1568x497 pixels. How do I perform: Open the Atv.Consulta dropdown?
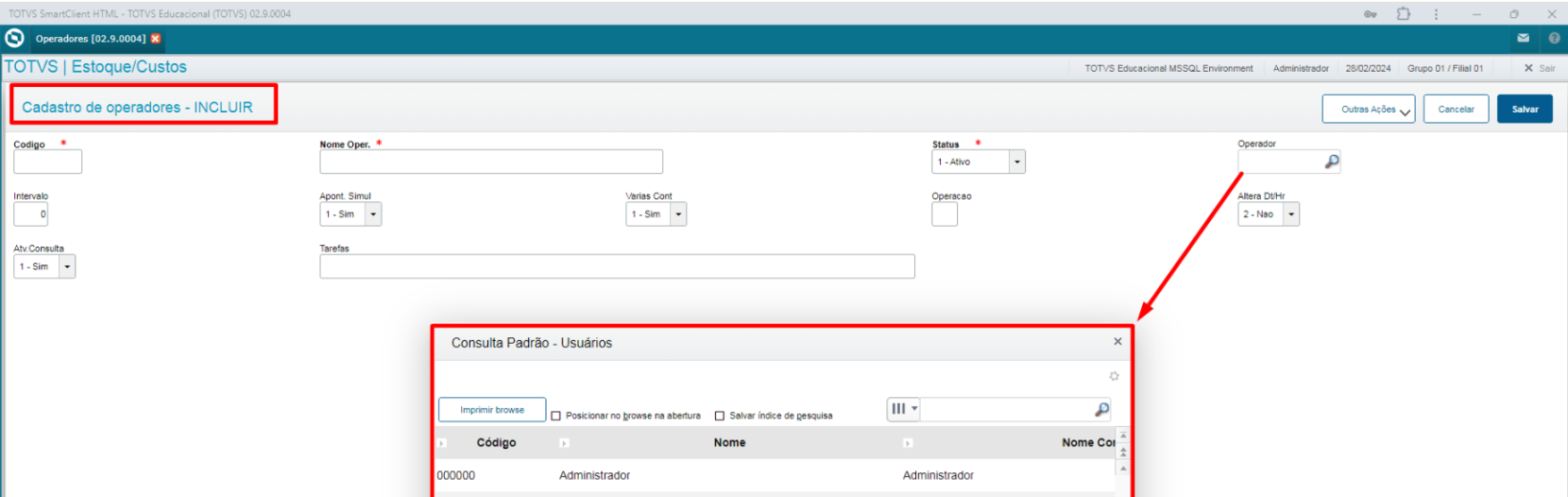click(44, 266)
